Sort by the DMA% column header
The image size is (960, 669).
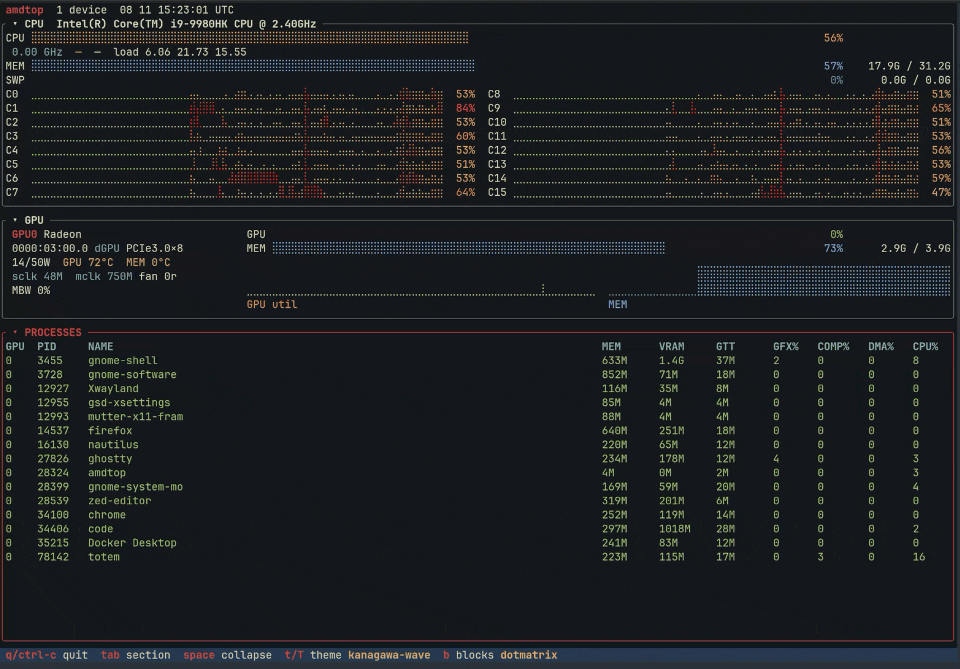[x=881, y=346]
